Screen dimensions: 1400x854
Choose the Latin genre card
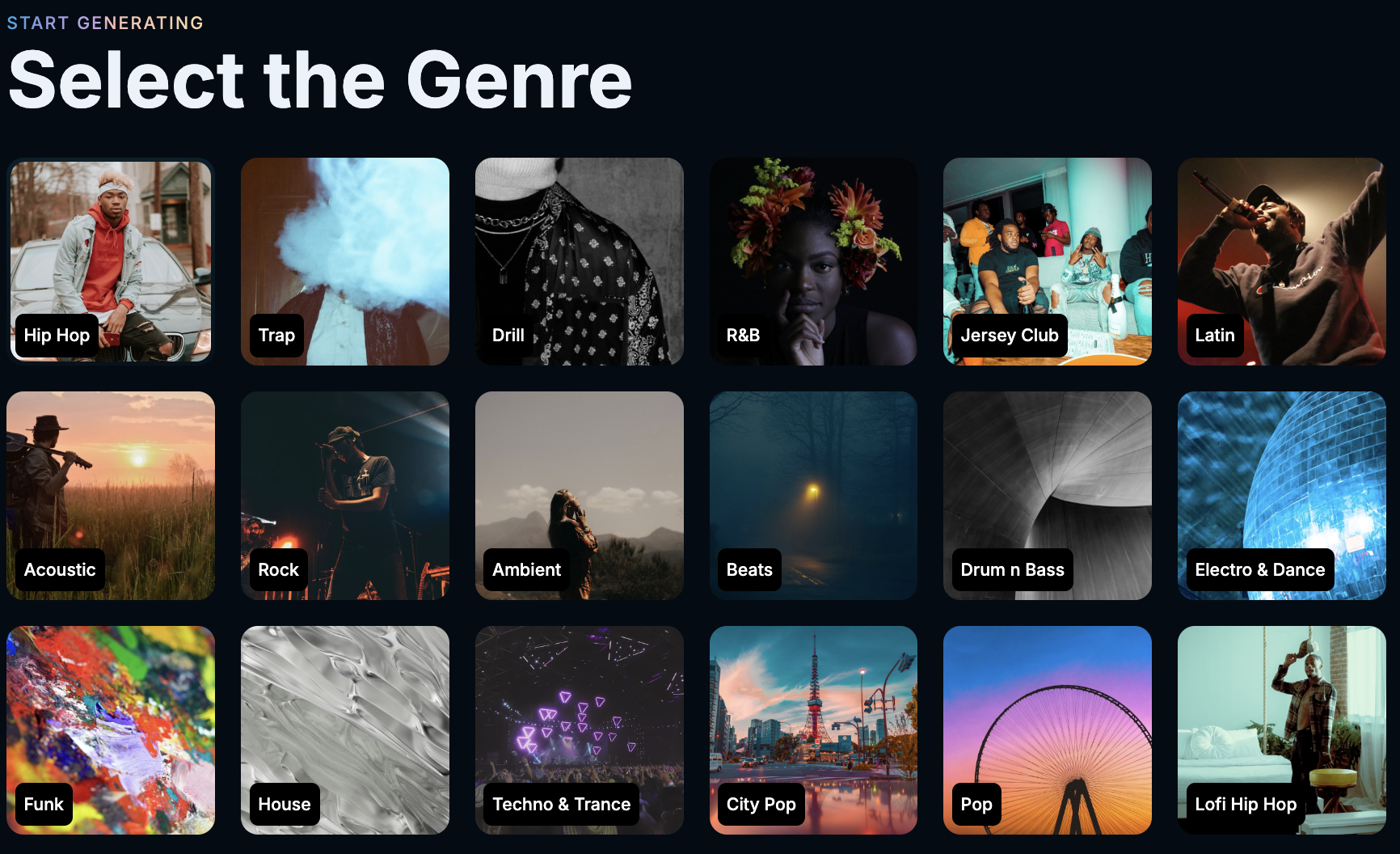pyautogui.click(x=1282, y=261)
